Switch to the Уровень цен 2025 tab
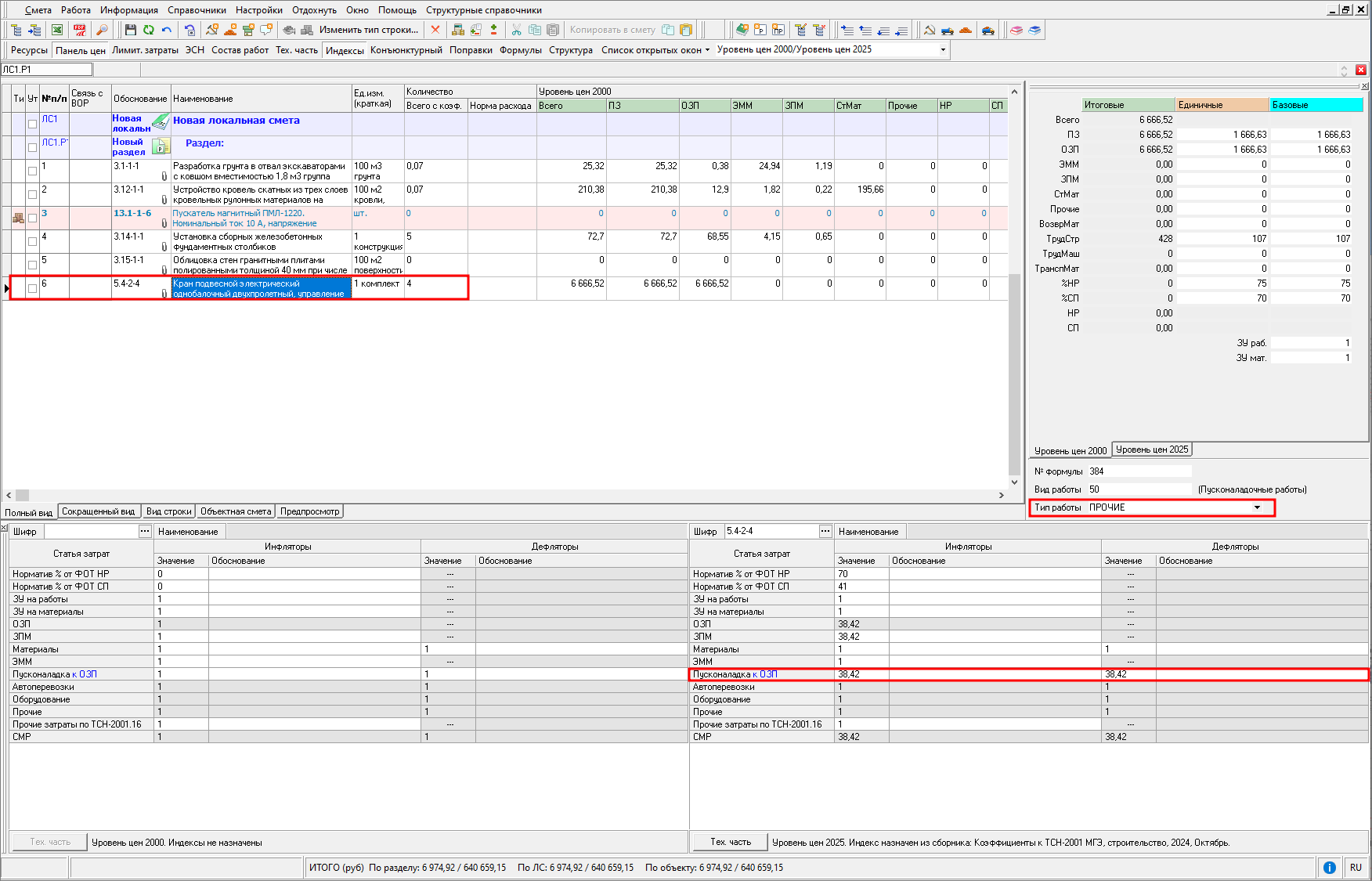This screenshot has width=1372, height=881. (x=1151, y=450)
